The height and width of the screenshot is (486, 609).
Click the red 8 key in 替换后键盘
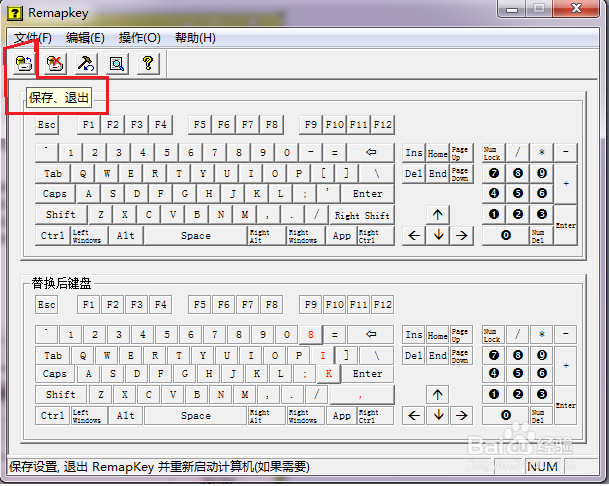311,334
